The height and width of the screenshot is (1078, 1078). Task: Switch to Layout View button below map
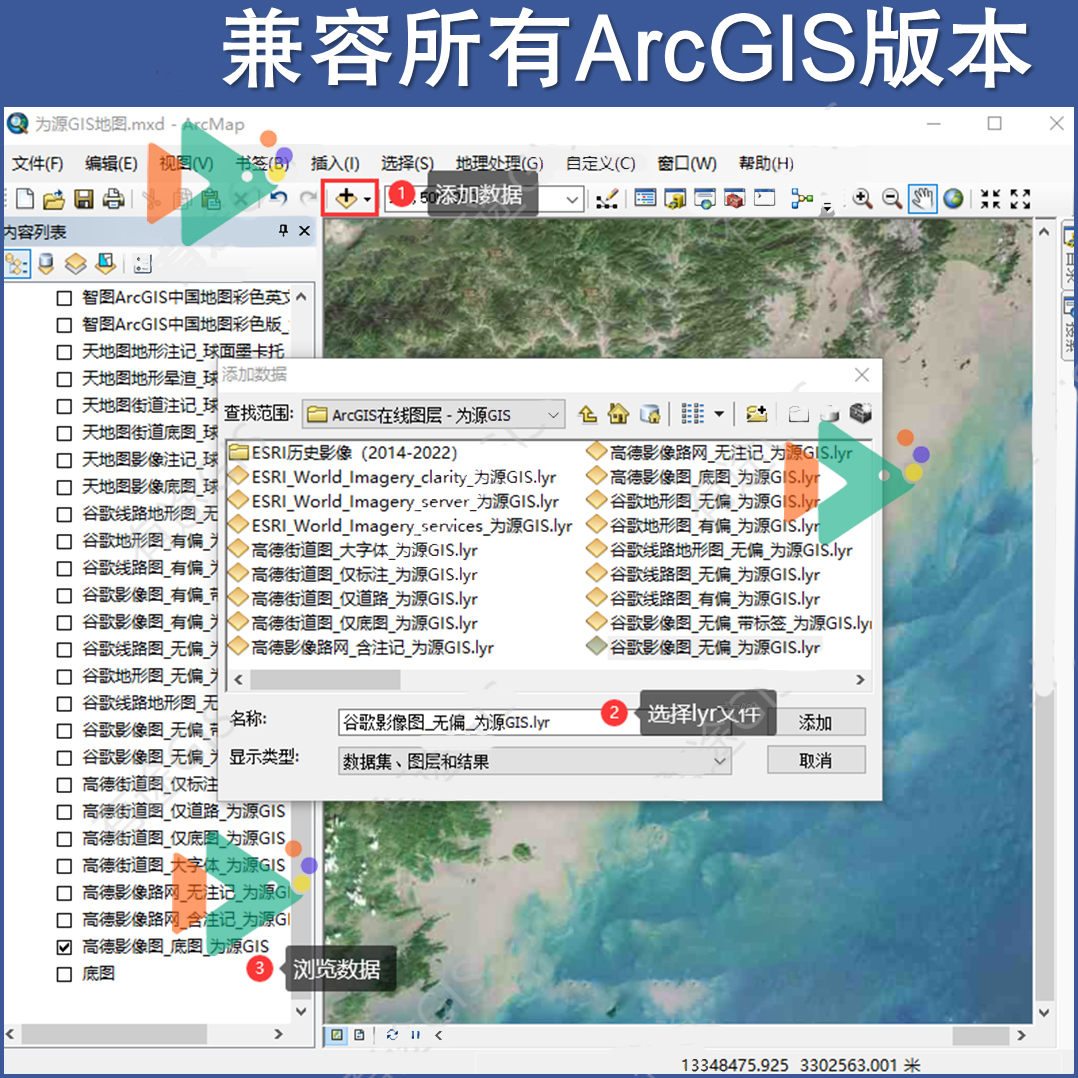359,1035
